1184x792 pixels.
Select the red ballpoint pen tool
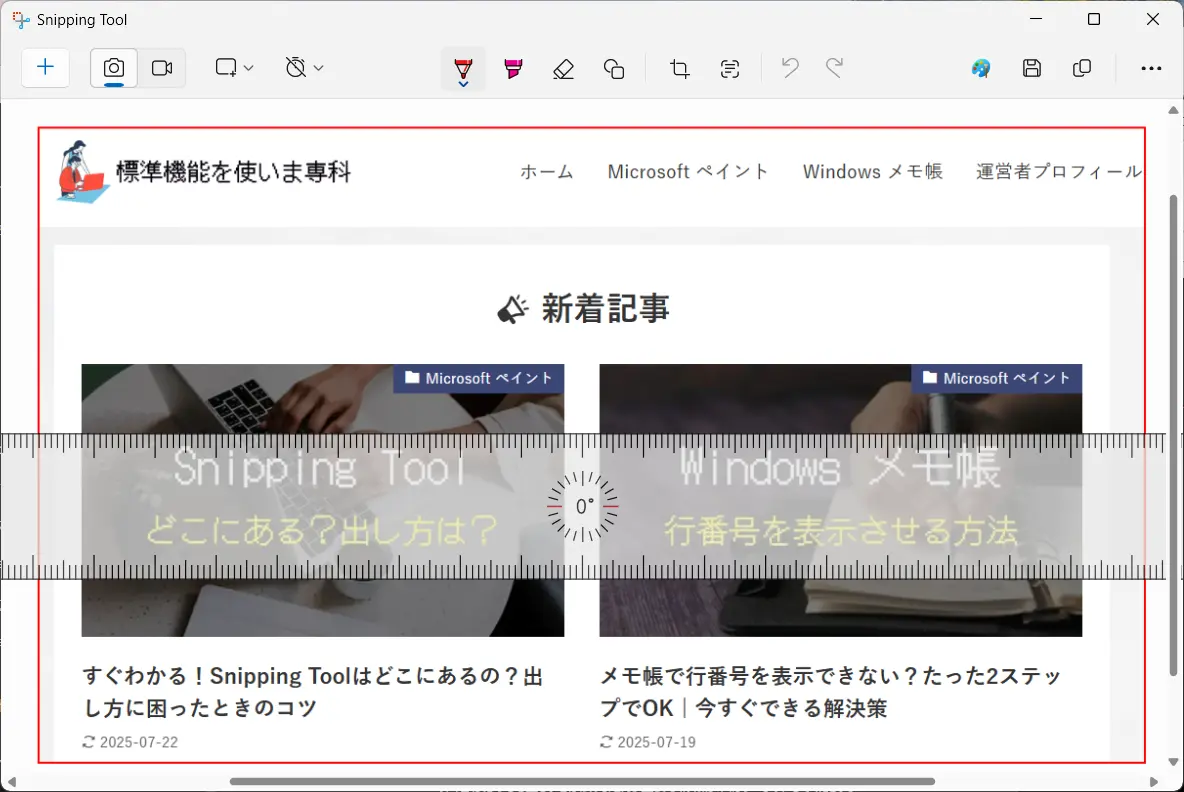click(x=463, y=66)
